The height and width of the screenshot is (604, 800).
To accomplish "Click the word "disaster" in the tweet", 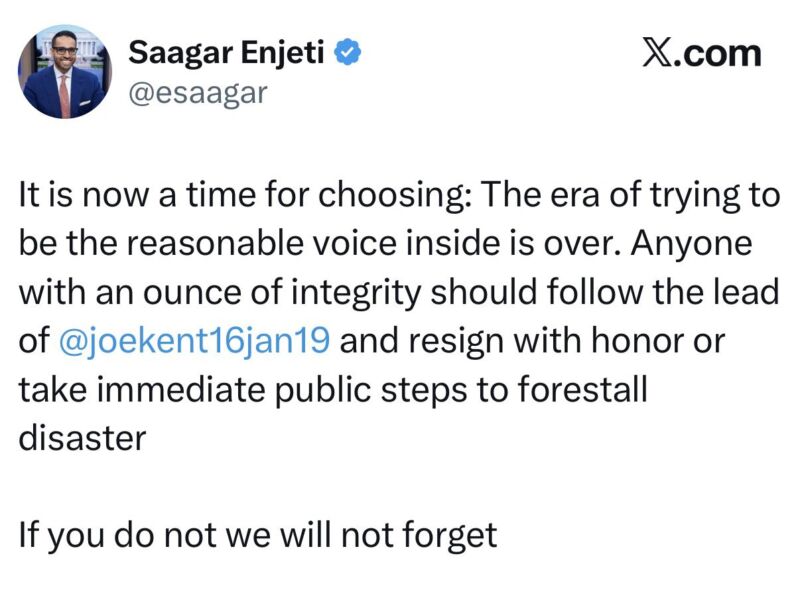I will [x=82, y=438].
